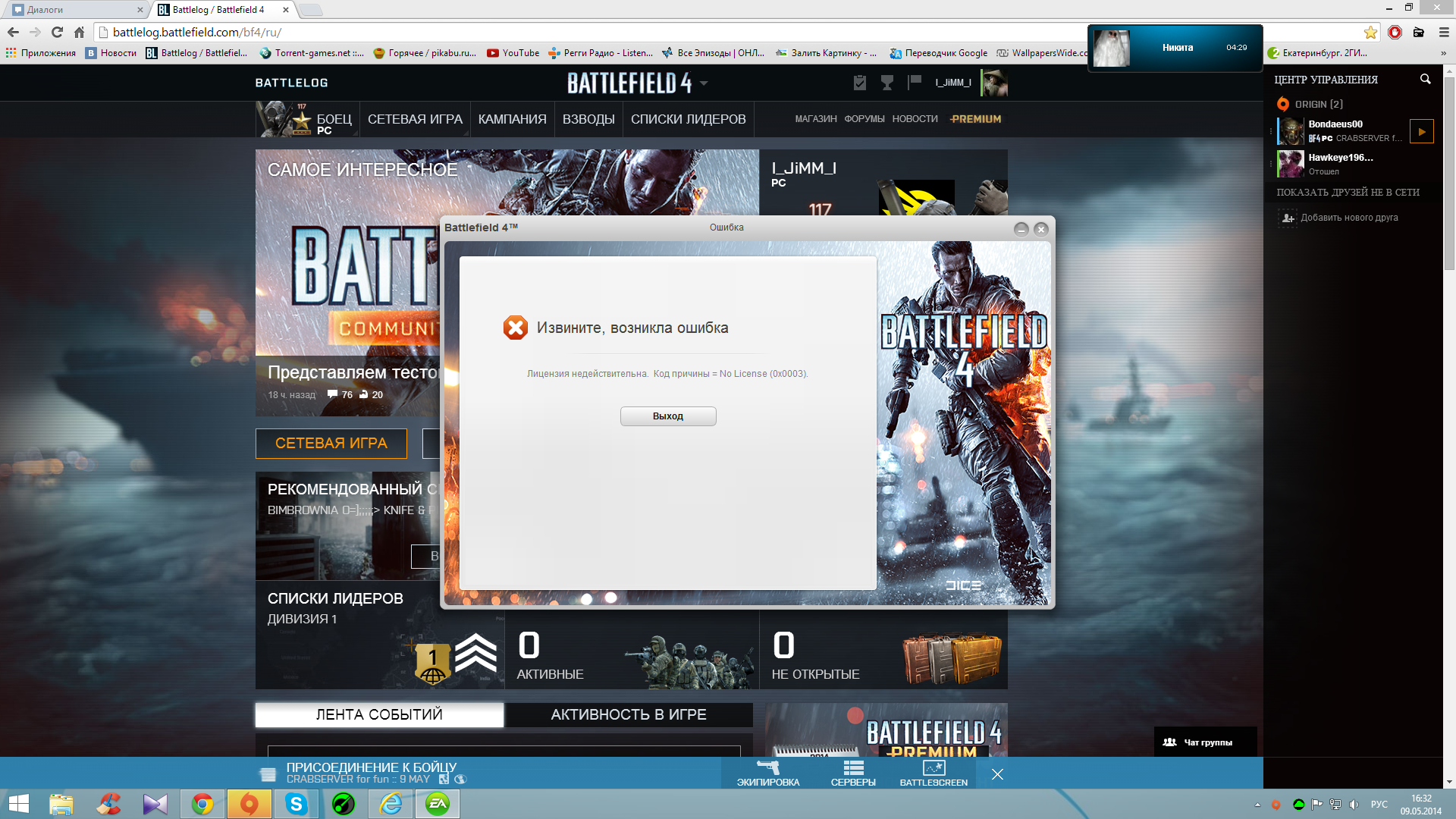Open the АКТИВНЫЕ assignments tile
This screenshot has height=819, width=1456.
[632, 651]
